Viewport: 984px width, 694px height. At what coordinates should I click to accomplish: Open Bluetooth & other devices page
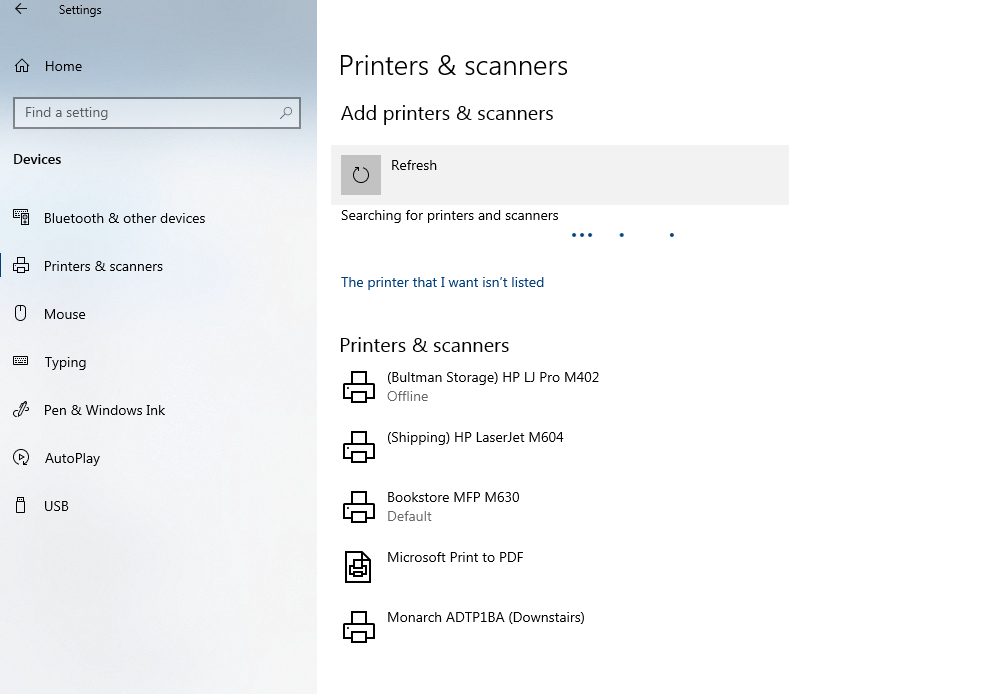pos(124,218)
